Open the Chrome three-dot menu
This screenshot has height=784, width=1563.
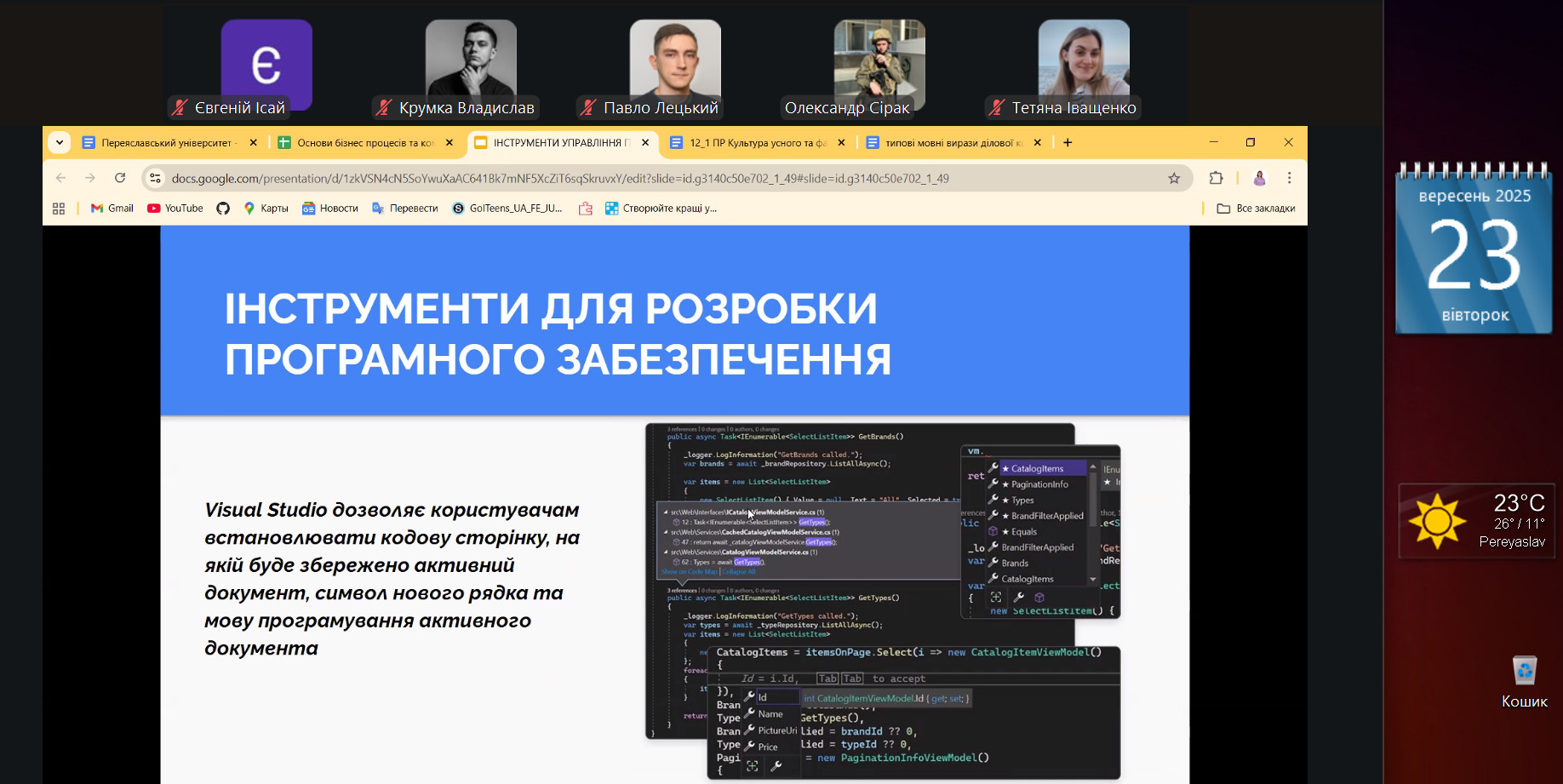click(x=1289, y=178)
